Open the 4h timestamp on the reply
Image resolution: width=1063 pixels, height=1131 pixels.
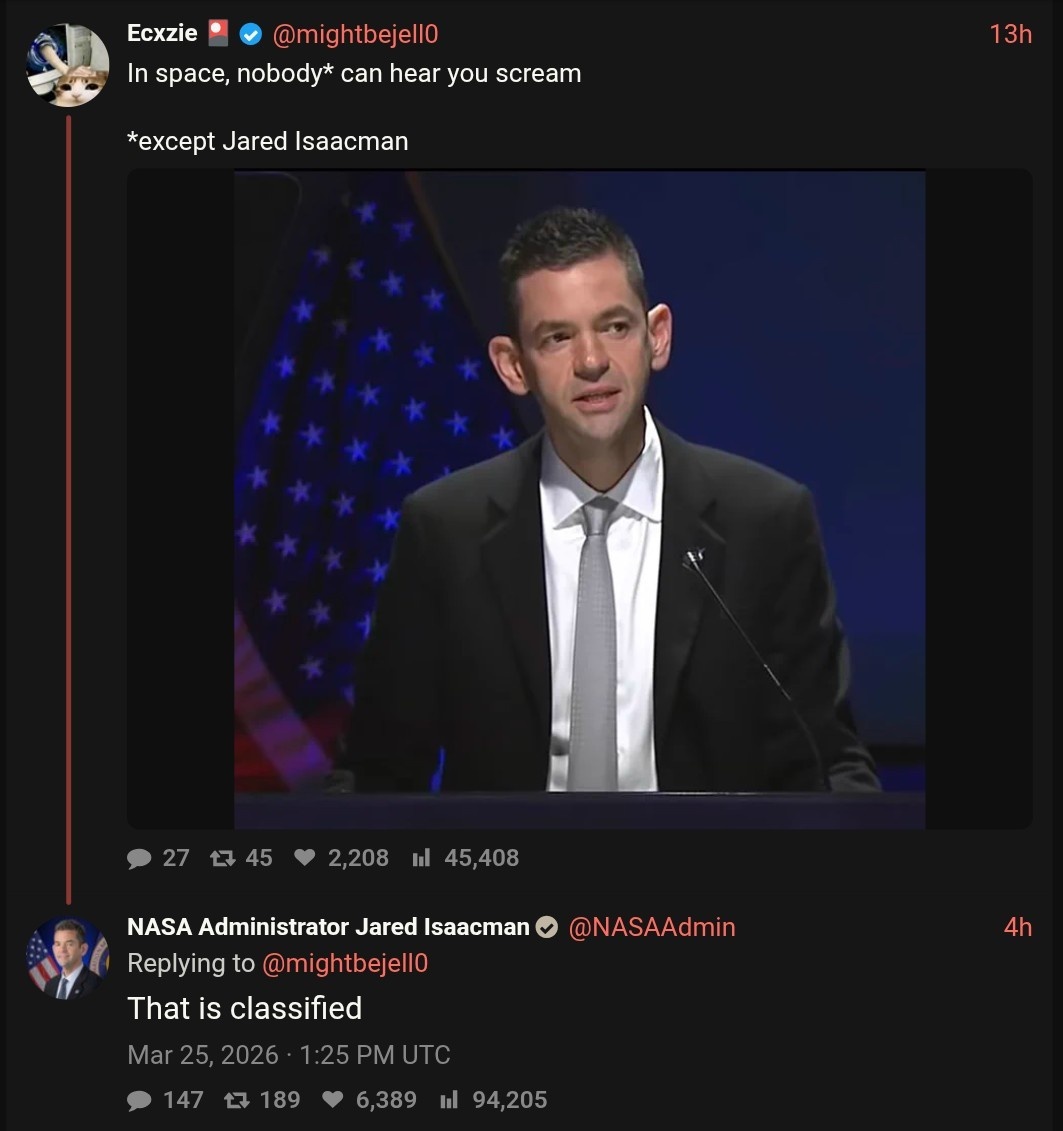click(x=1018, y=927)
